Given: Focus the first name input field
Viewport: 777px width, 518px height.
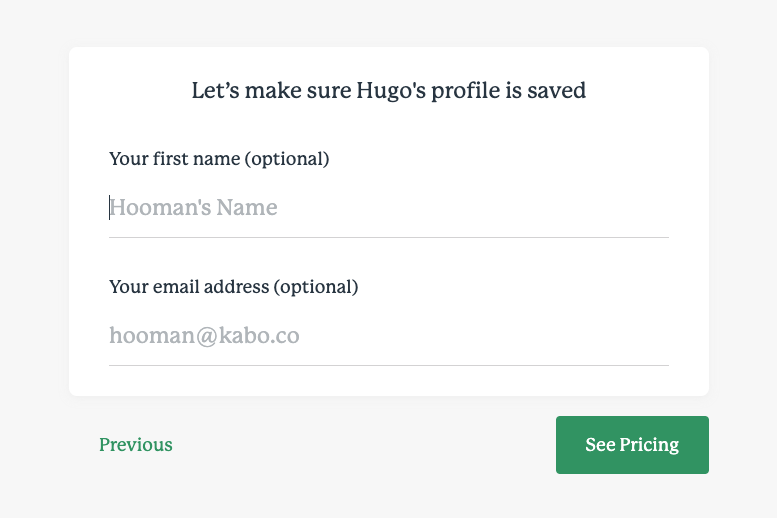Looking at the screenshot, I should tap(389, 208).
